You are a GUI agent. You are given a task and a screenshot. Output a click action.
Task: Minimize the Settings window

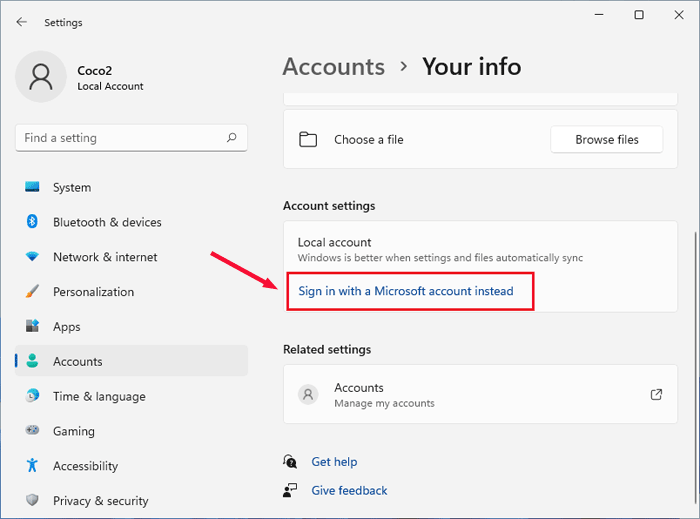(x=599, y=15)
